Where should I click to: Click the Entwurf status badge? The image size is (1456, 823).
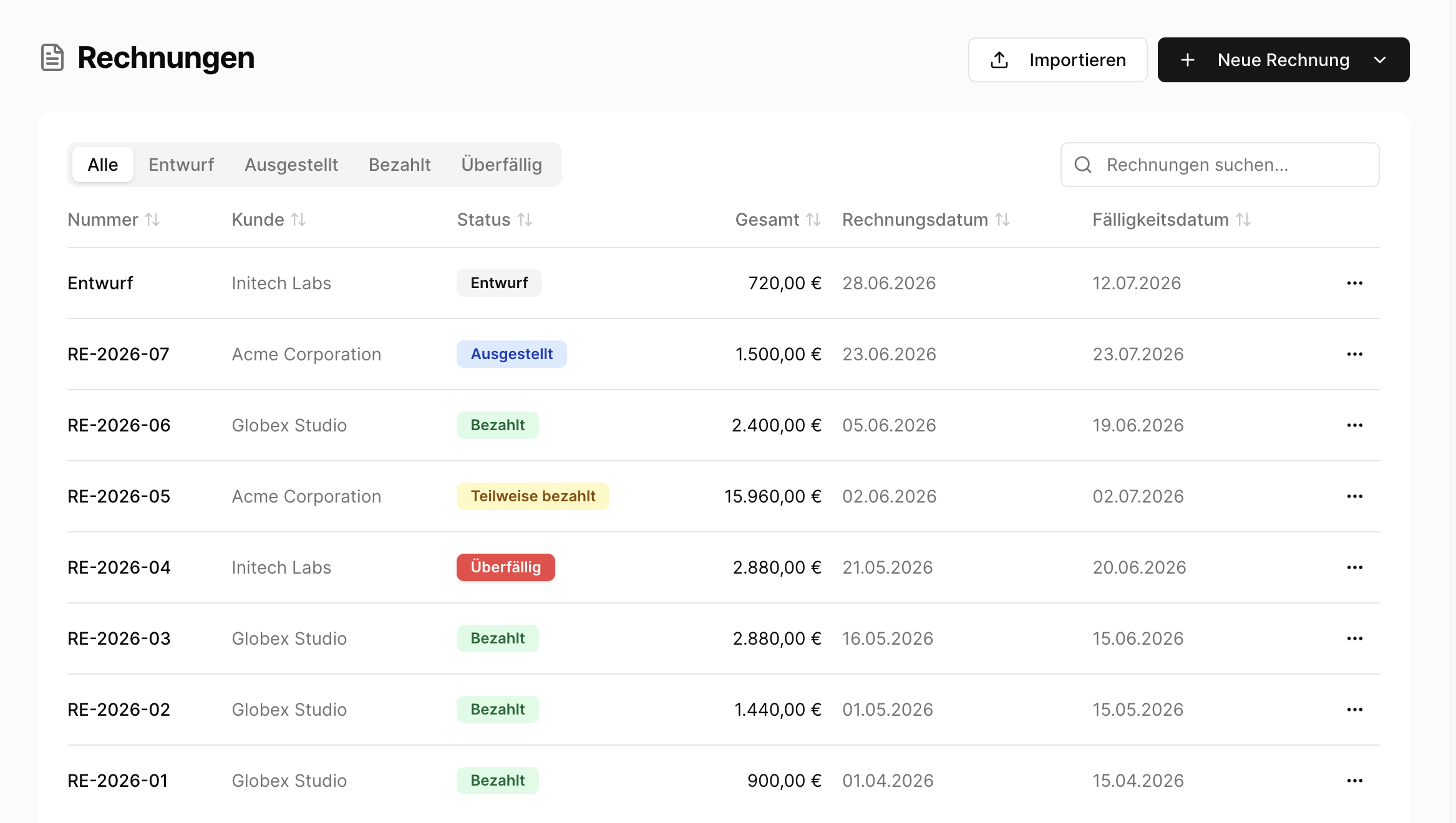pyautogui.click(x=499, y=283)
